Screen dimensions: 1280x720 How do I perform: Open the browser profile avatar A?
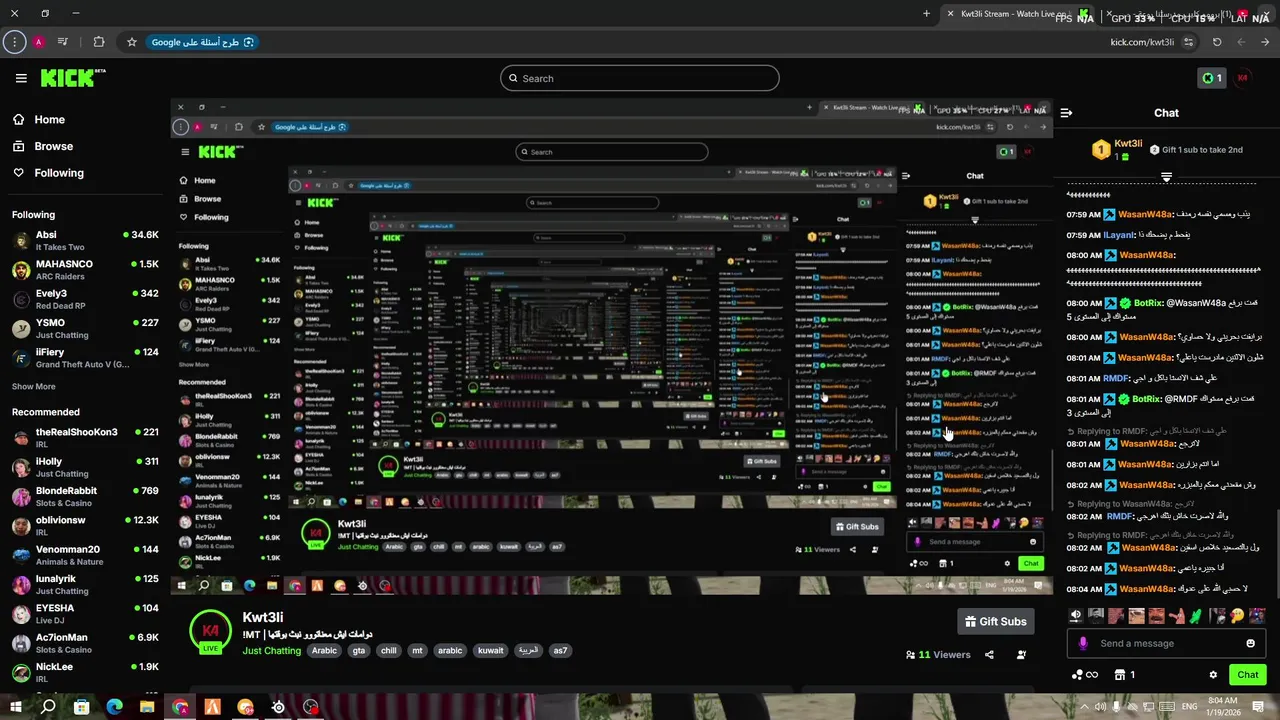tap(38, 42)
